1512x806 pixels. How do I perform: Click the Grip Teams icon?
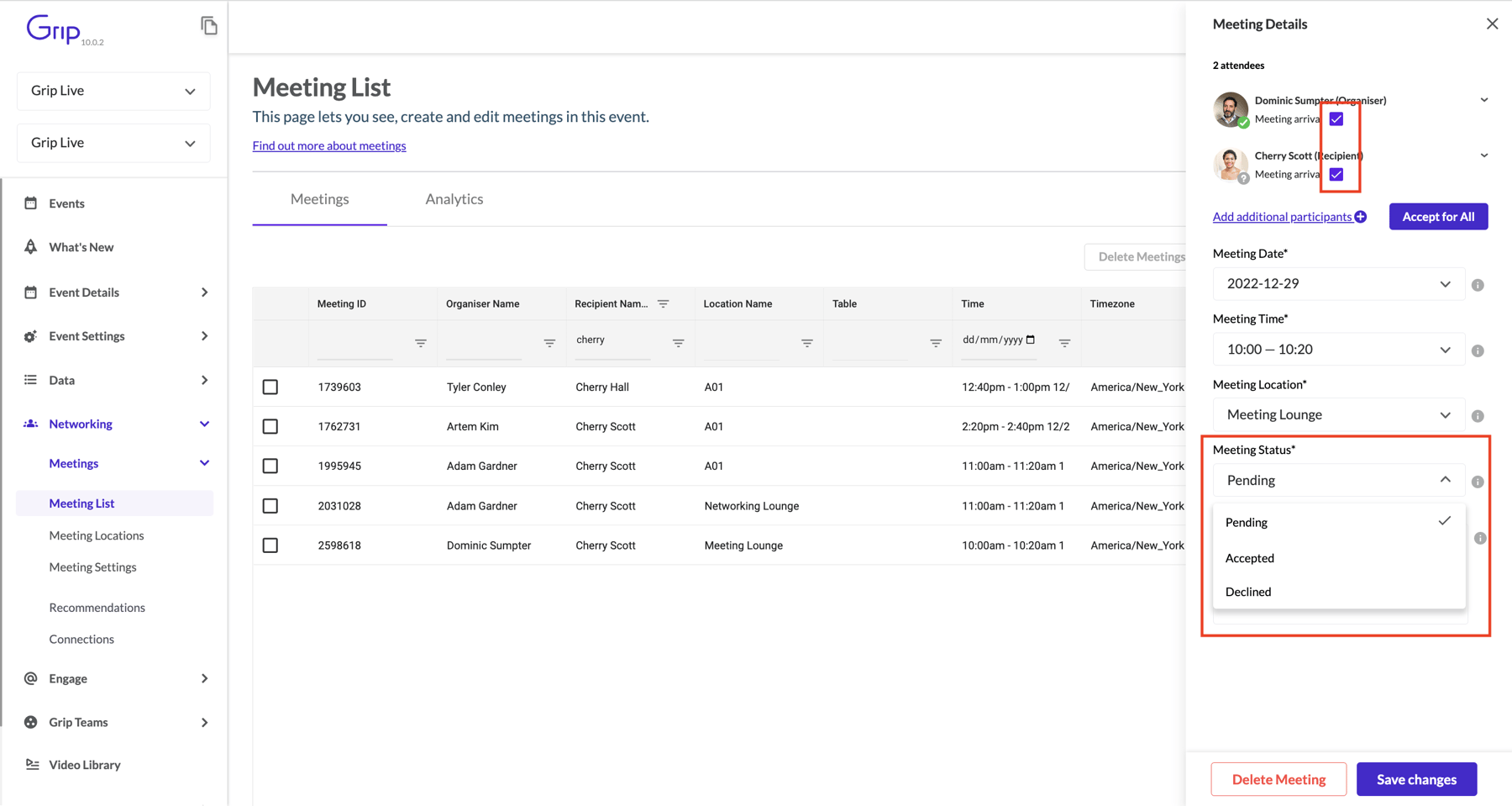click(x=31, y=721)
